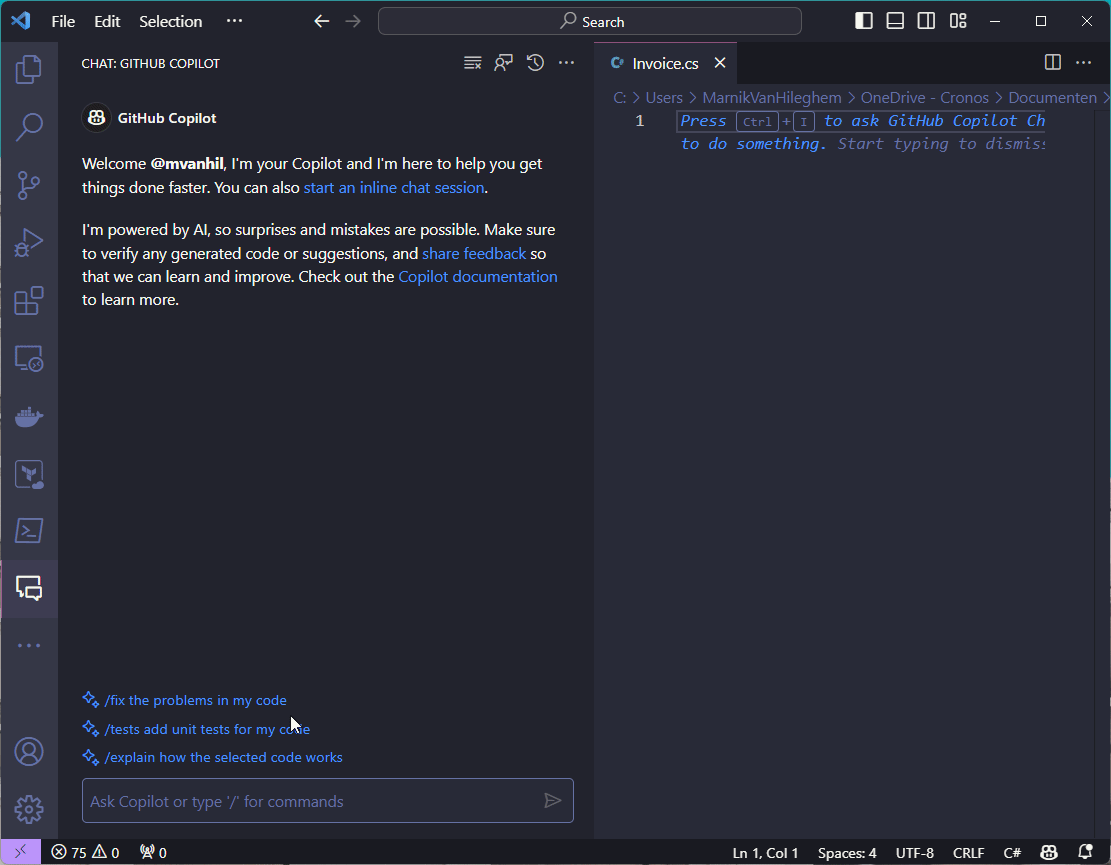Click the Search command center box
This screenshot has height=865, width=1111.
coord(590,21)
